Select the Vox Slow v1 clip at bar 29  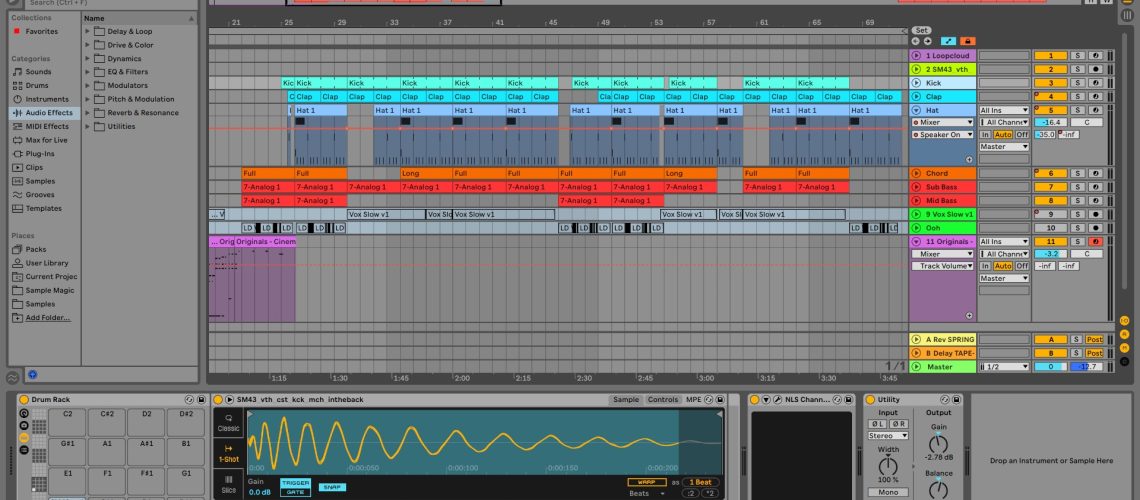coord(386,214)
